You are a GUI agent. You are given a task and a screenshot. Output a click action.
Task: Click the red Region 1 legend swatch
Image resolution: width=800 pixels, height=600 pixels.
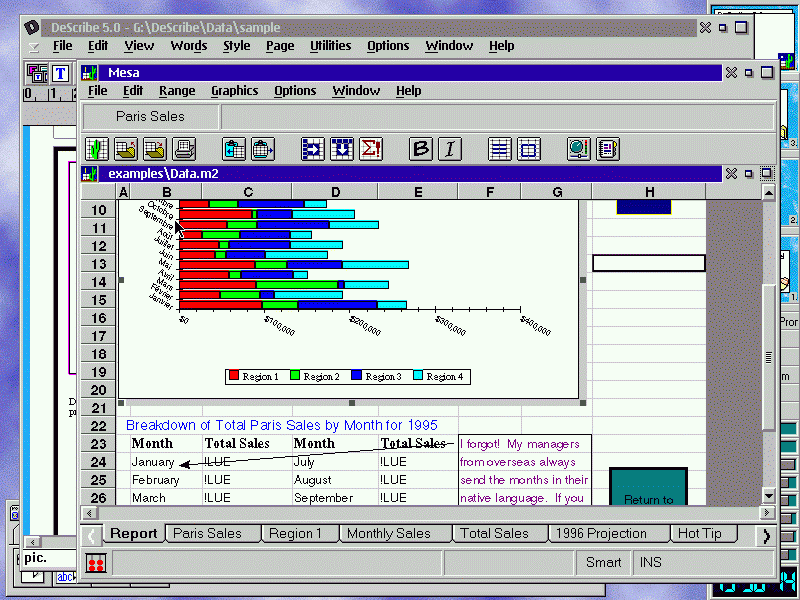click(234, 377)
